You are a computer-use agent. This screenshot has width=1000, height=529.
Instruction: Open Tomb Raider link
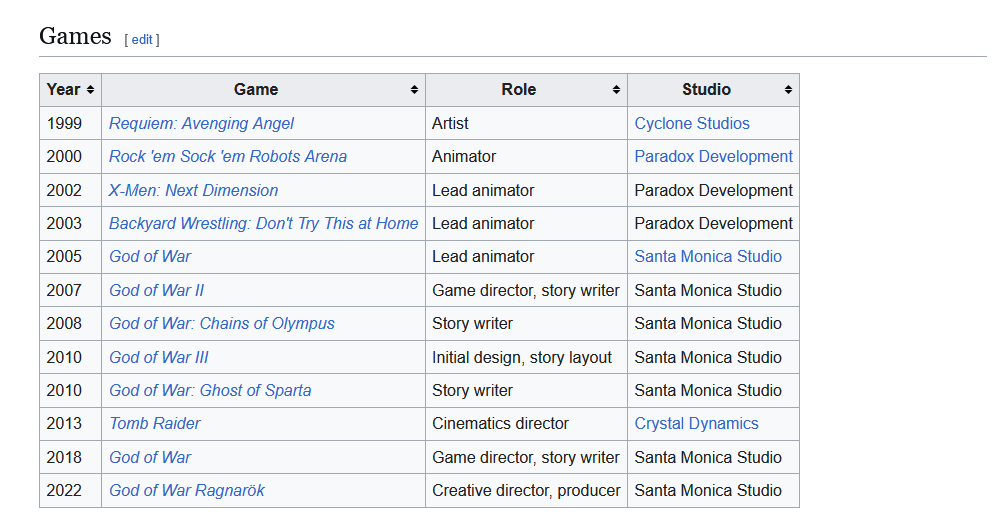click(x=155, y=424)
